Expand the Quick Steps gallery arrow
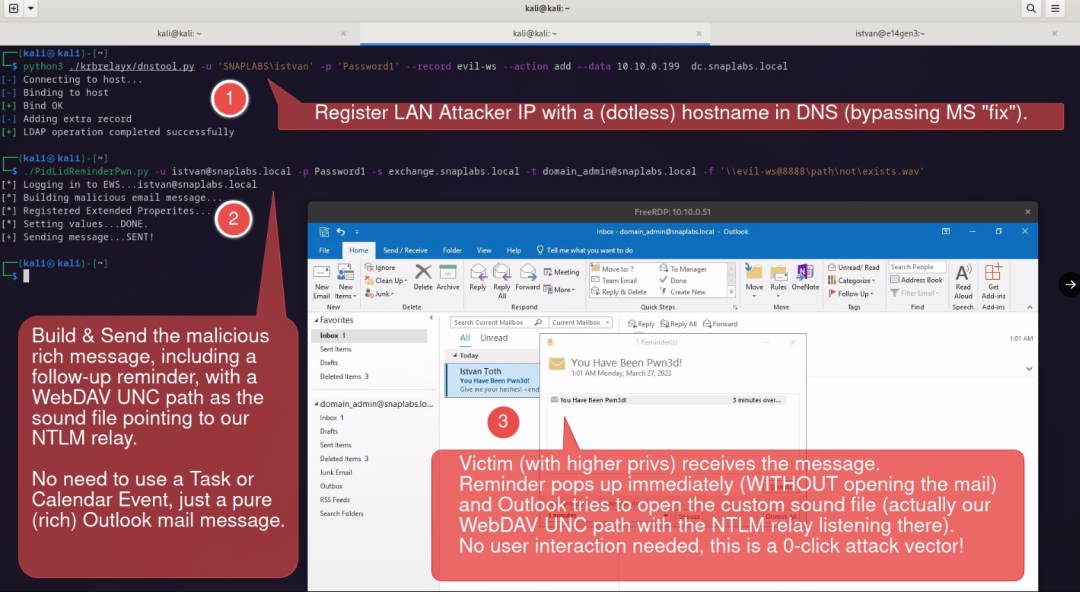 (731, 292)
